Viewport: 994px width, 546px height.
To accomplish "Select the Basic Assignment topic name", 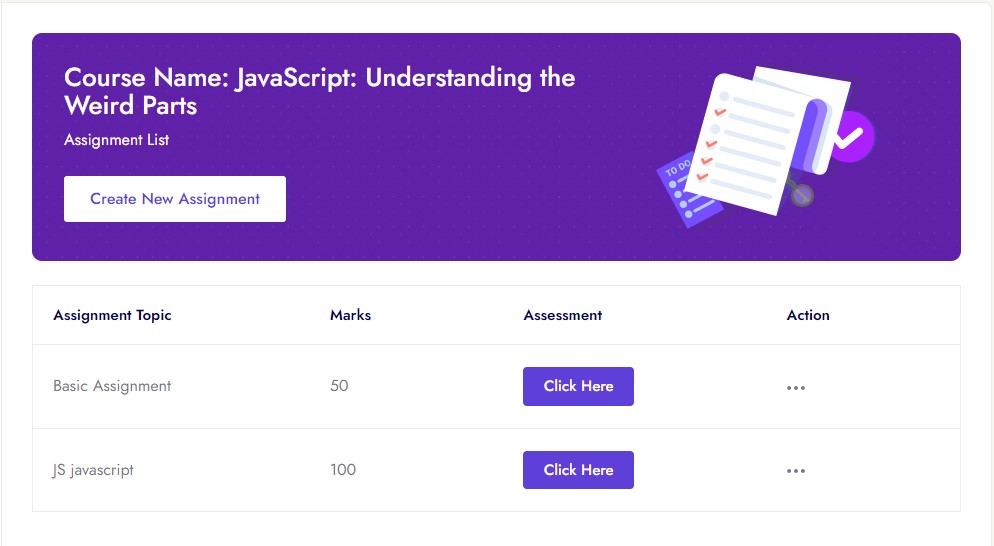I will 112,386.
